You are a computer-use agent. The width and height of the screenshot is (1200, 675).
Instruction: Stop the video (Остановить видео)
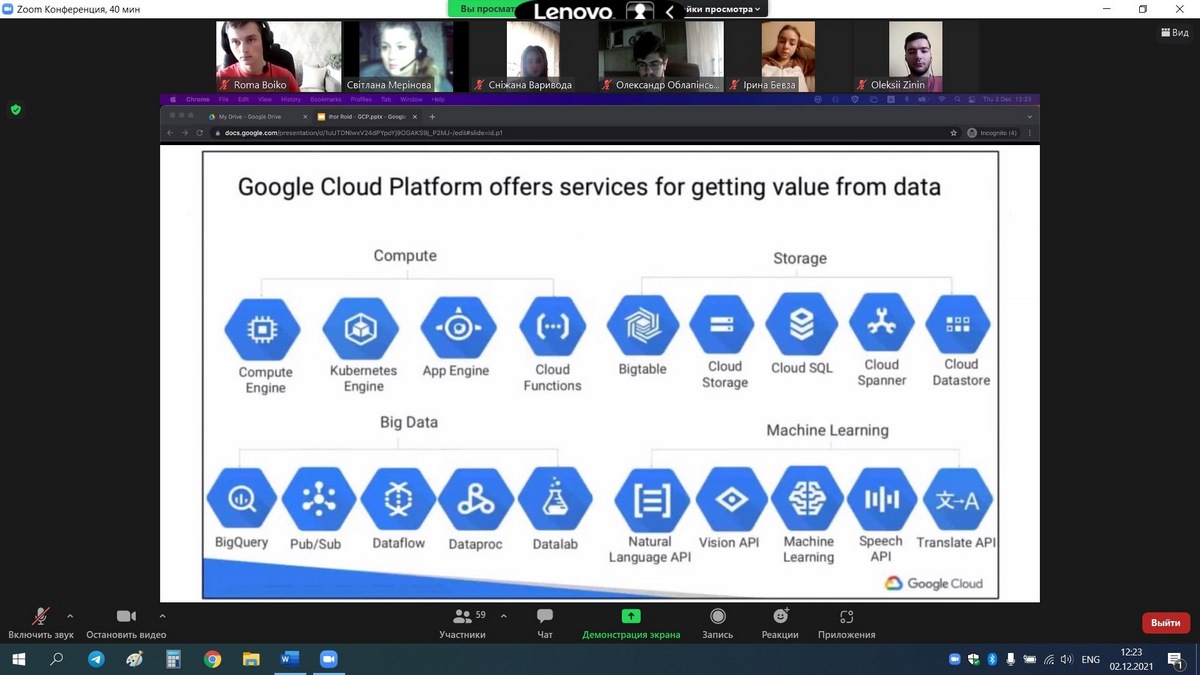pos(126,622)
